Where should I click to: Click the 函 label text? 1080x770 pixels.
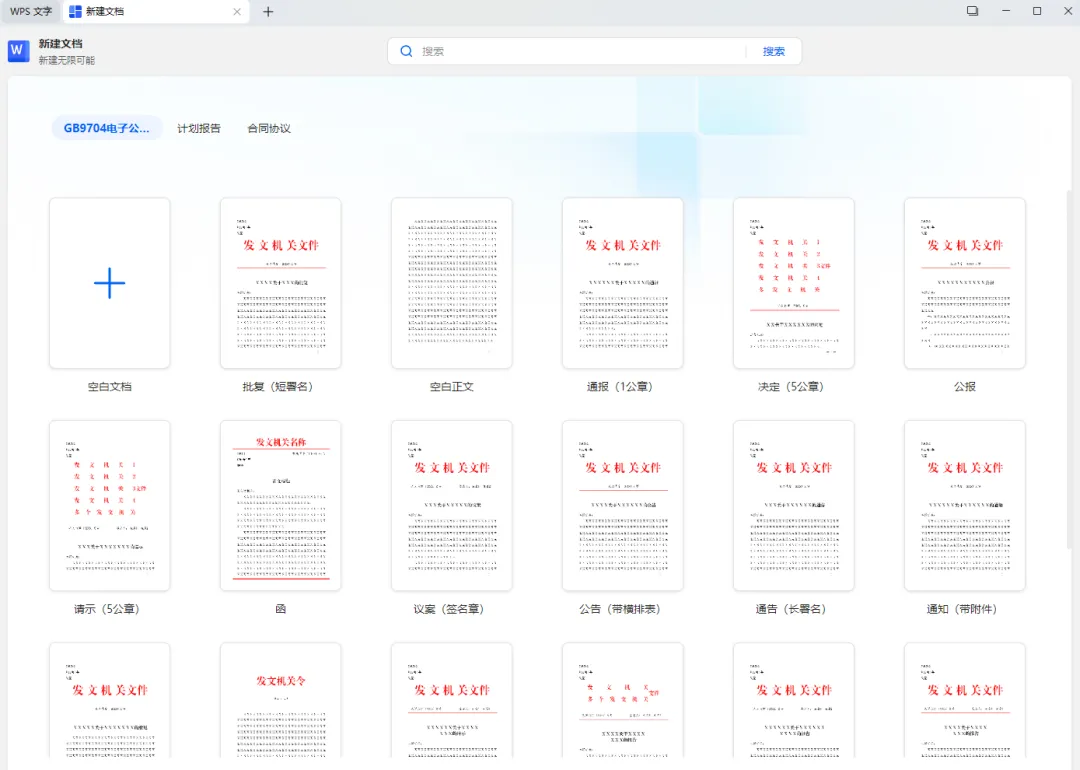[x=280, y=609]
